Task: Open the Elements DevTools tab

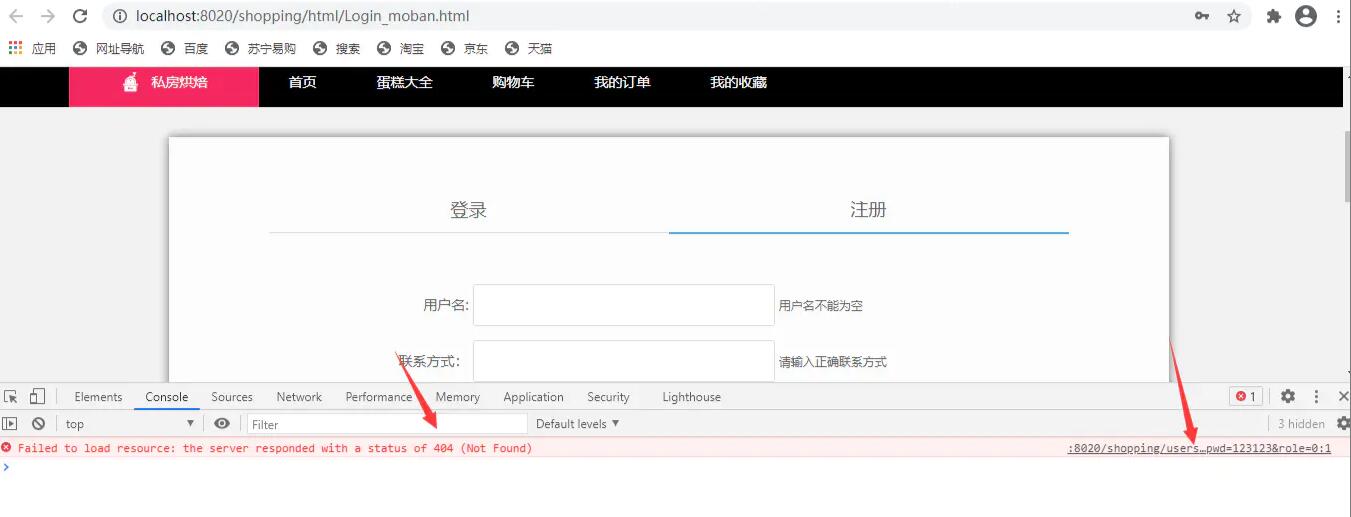Action: [98, 397]
